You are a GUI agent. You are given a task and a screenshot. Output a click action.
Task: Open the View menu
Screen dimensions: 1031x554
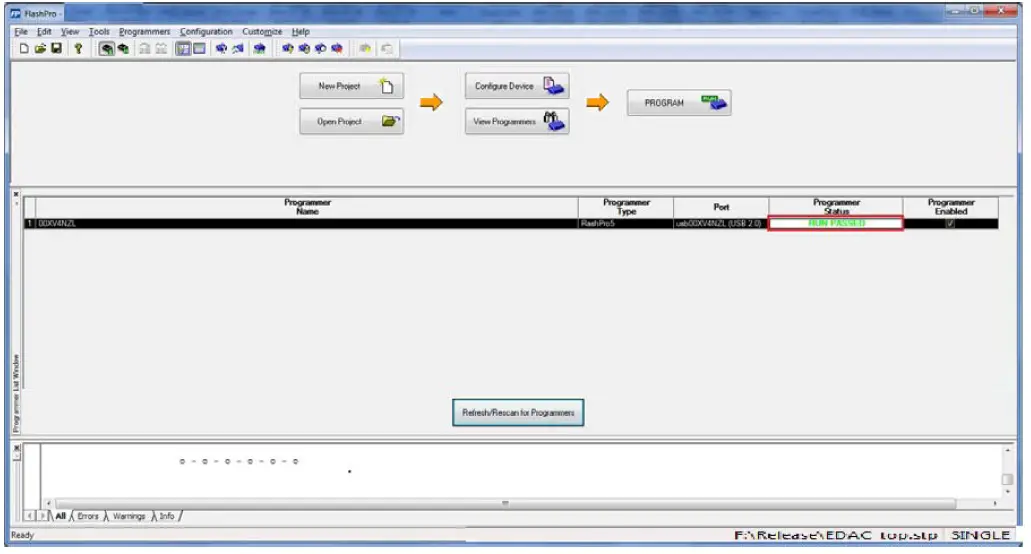pos(70,32)
